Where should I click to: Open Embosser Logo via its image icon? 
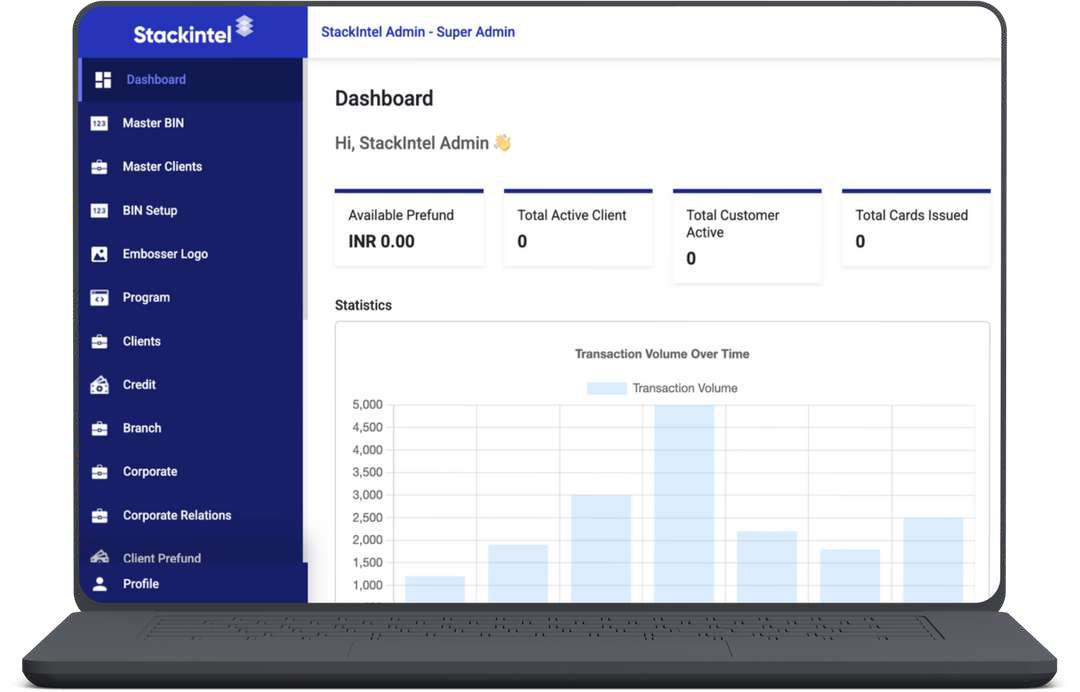point(100,253)
